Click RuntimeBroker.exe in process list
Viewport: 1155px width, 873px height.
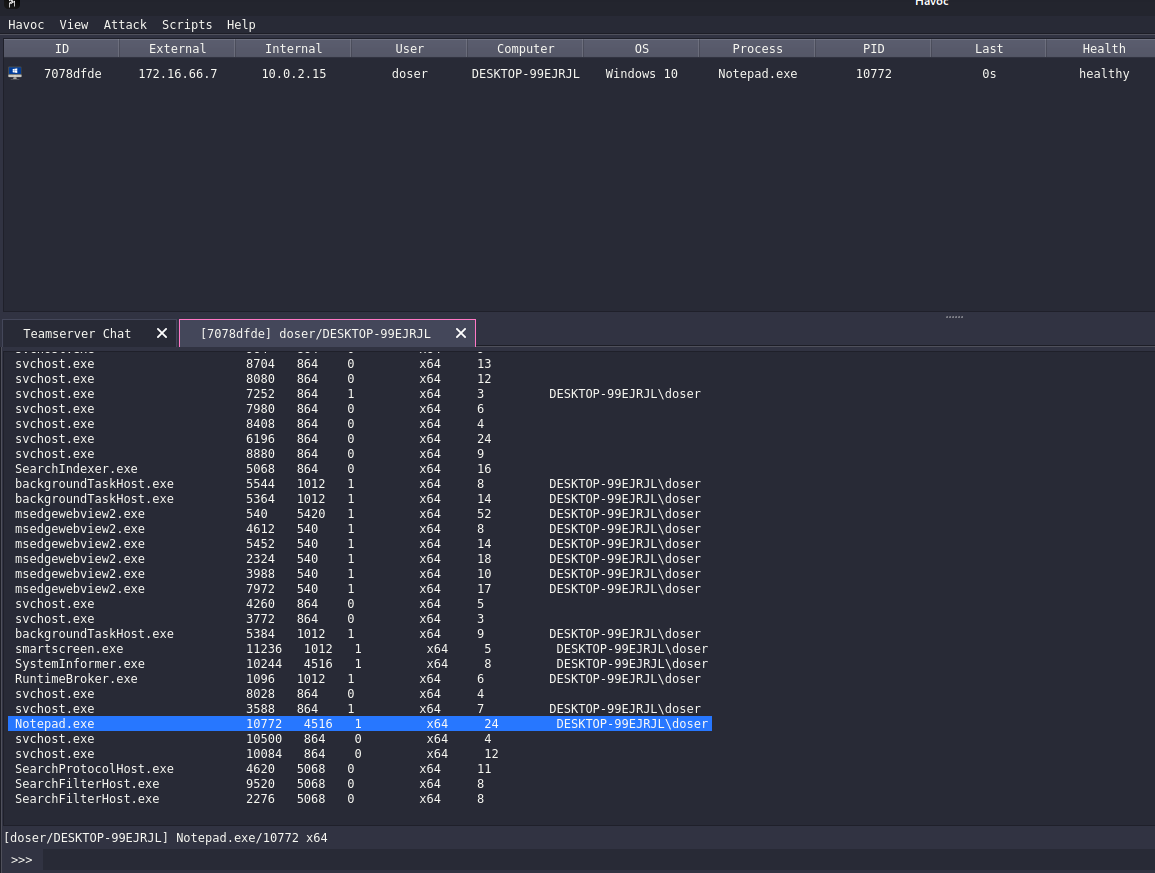coord(76,679)
